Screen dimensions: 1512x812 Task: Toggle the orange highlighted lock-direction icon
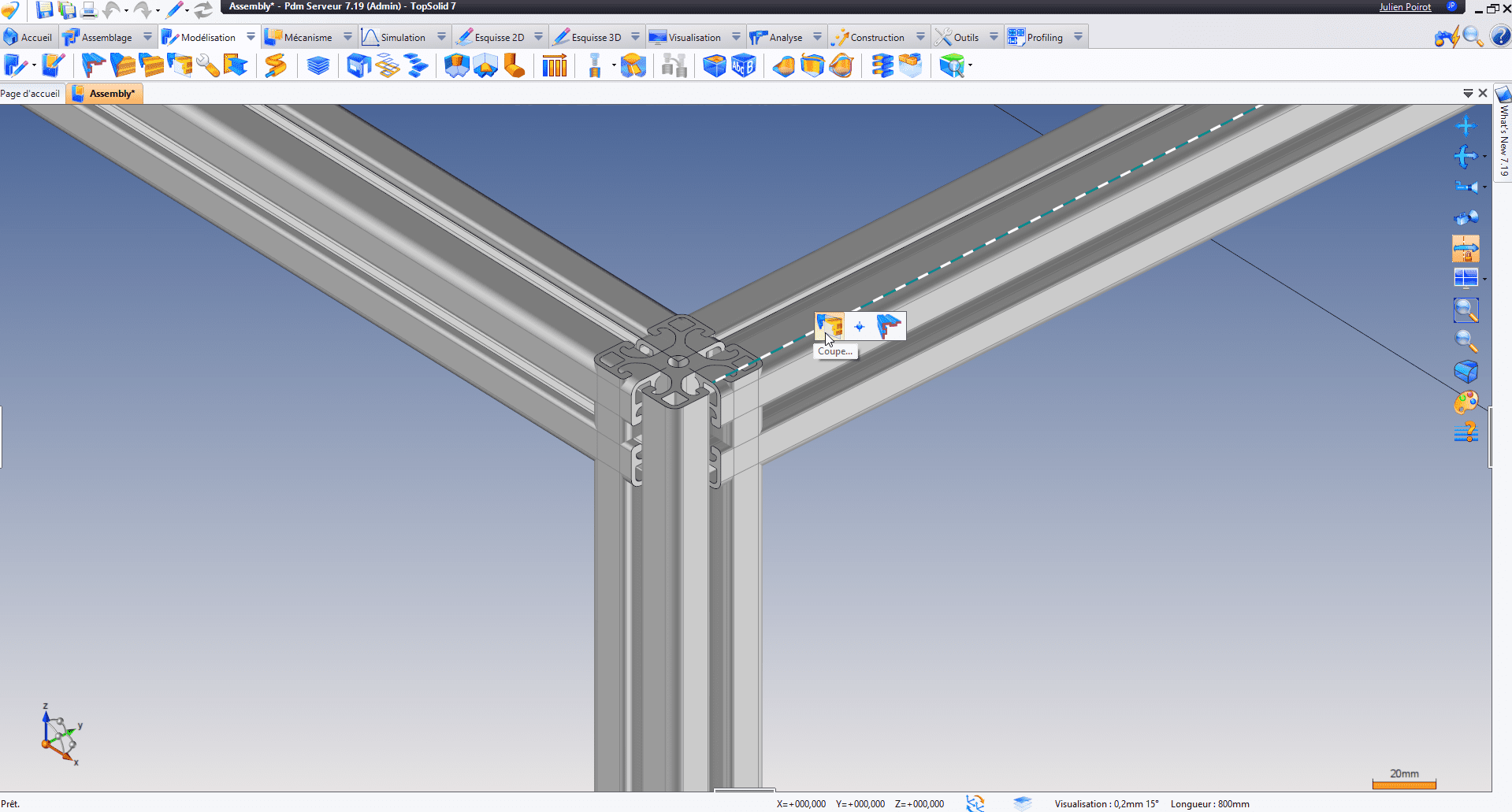tap(1466, 249)
